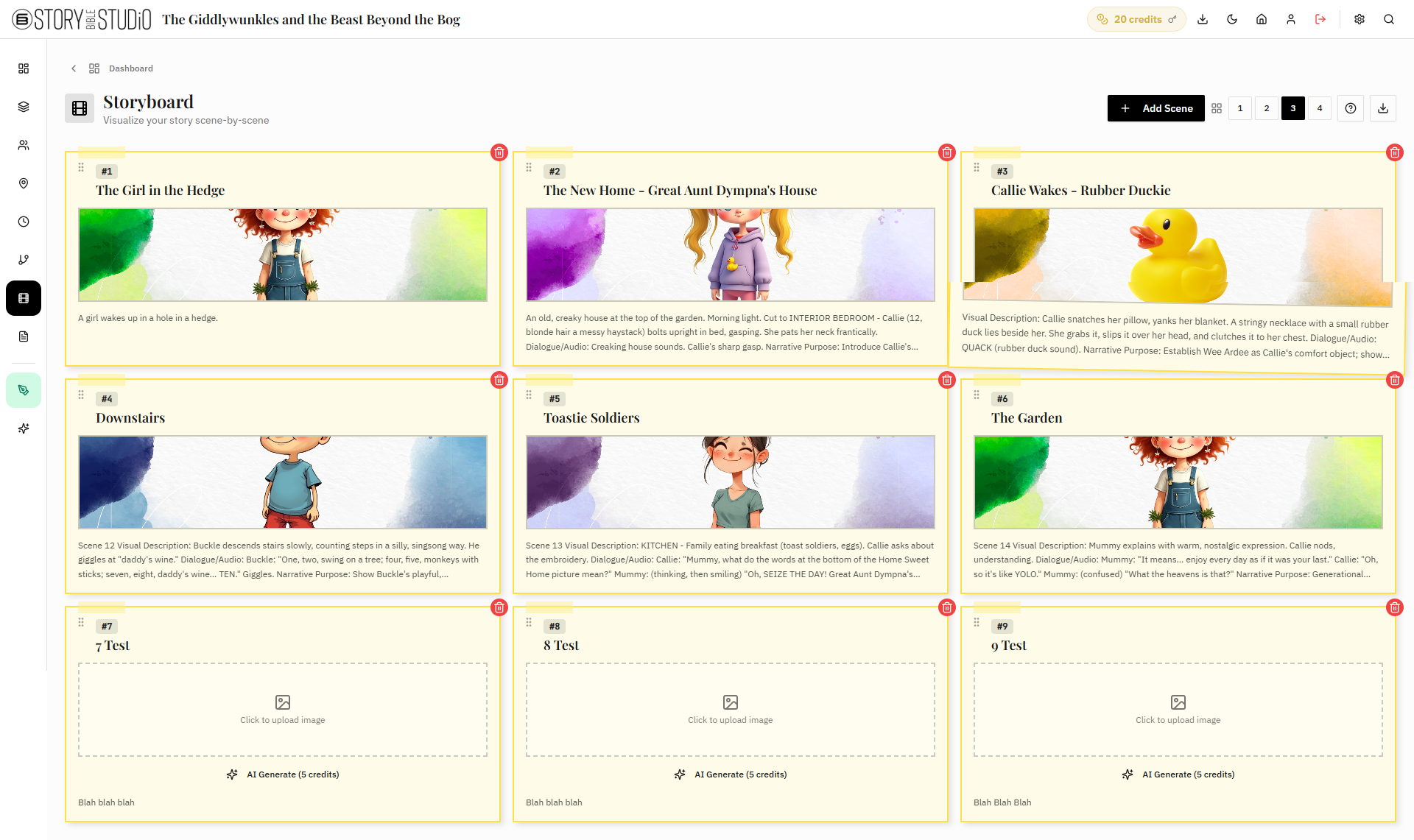Click 'A girl wakes up in a hole' description
The image size is (1414, 840).
pyautogui.click(x=148, y=318)
